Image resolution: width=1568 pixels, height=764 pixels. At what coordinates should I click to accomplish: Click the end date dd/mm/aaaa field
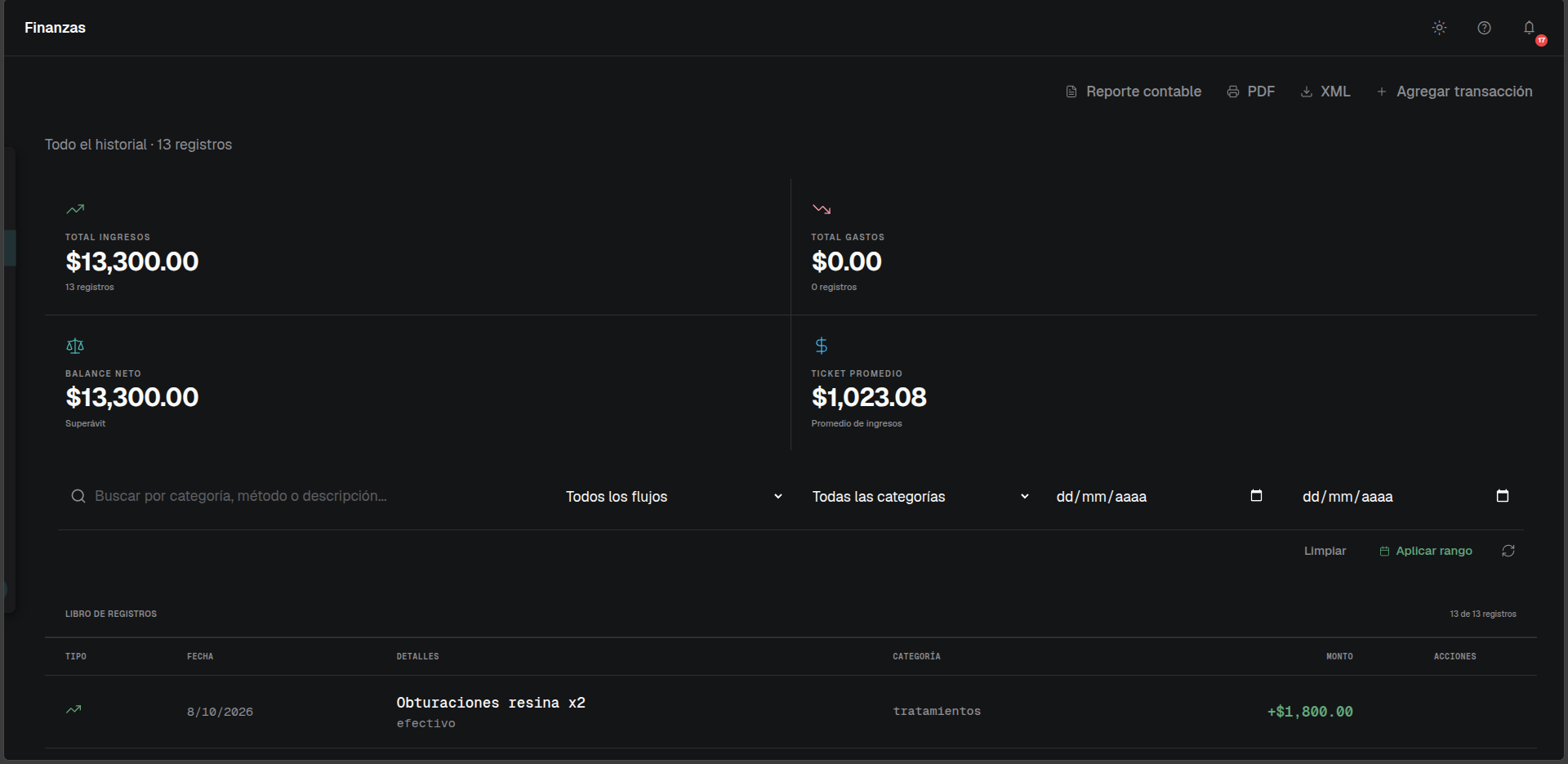[x=1347, y=497]
